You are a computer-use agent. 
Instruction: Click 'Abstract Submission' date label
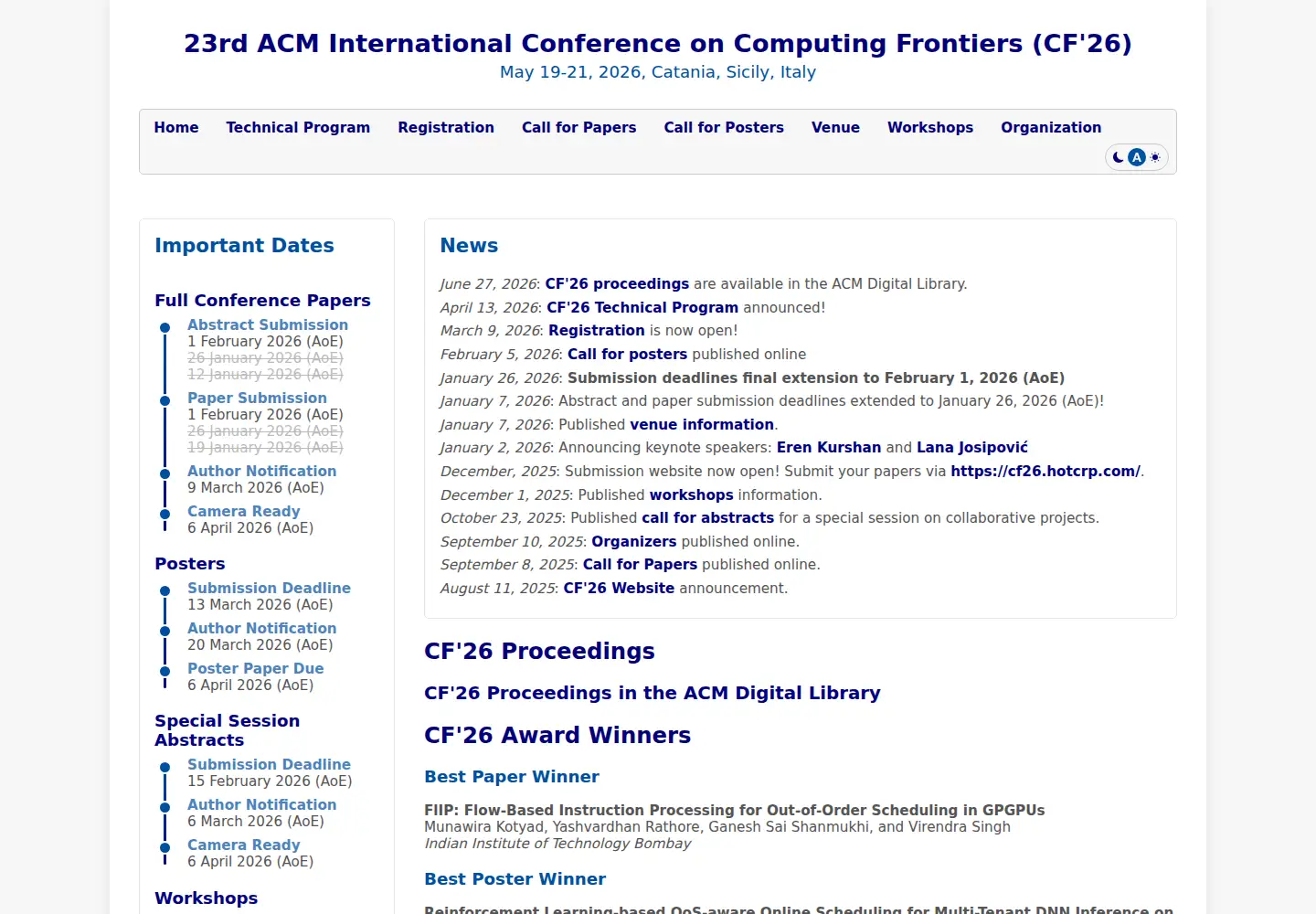[268, 325]
